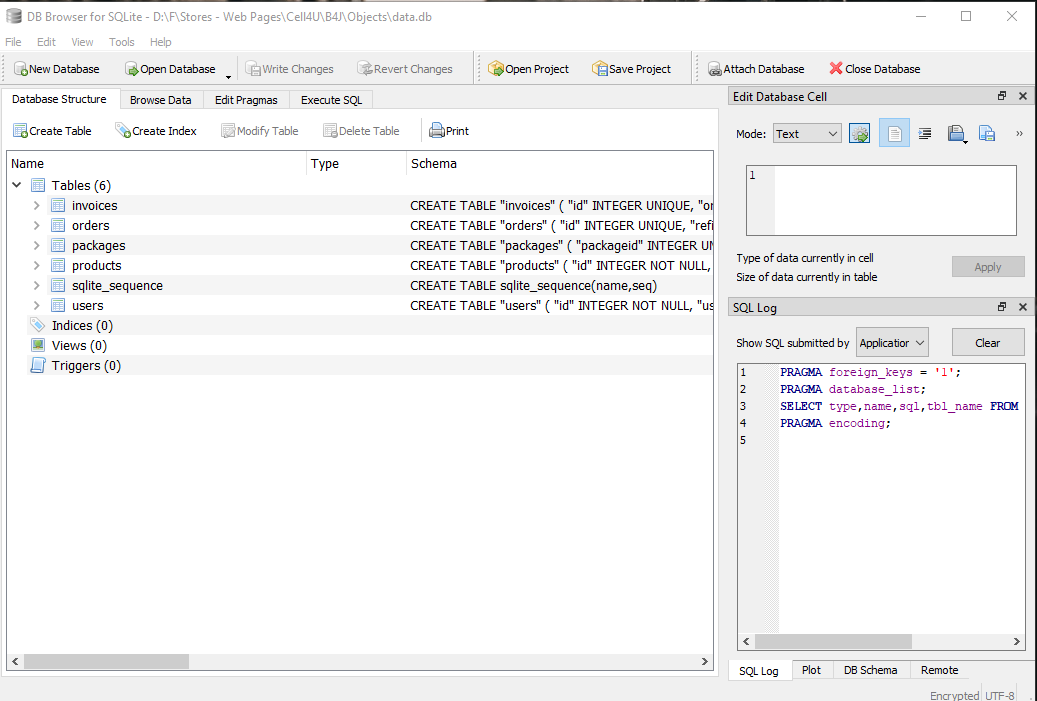Float the Edit Database Cell panel

[x=1002, y=96]
